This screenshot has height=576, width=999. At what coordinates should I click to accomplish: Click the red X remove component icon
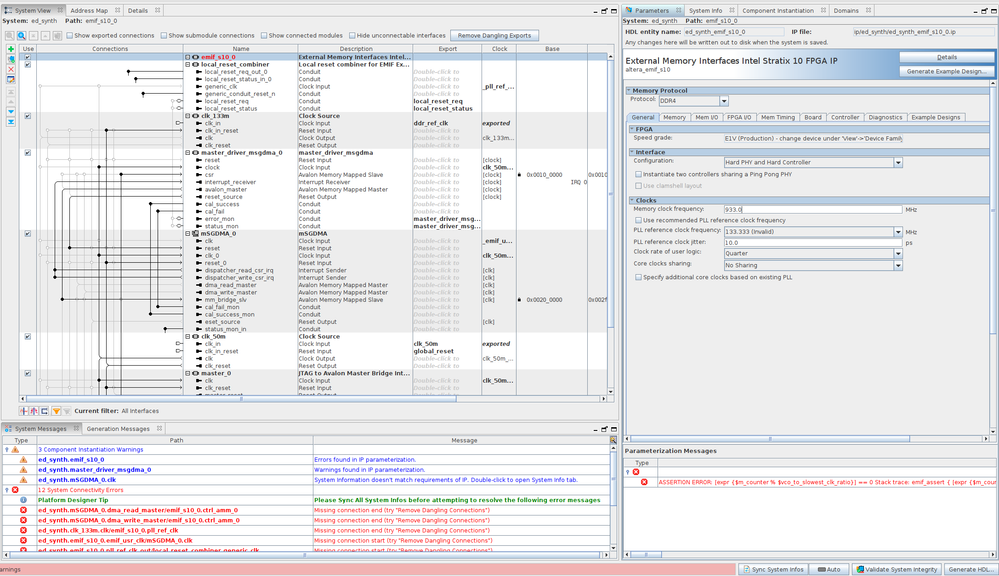pyautogui.click(x=11, y=68)
